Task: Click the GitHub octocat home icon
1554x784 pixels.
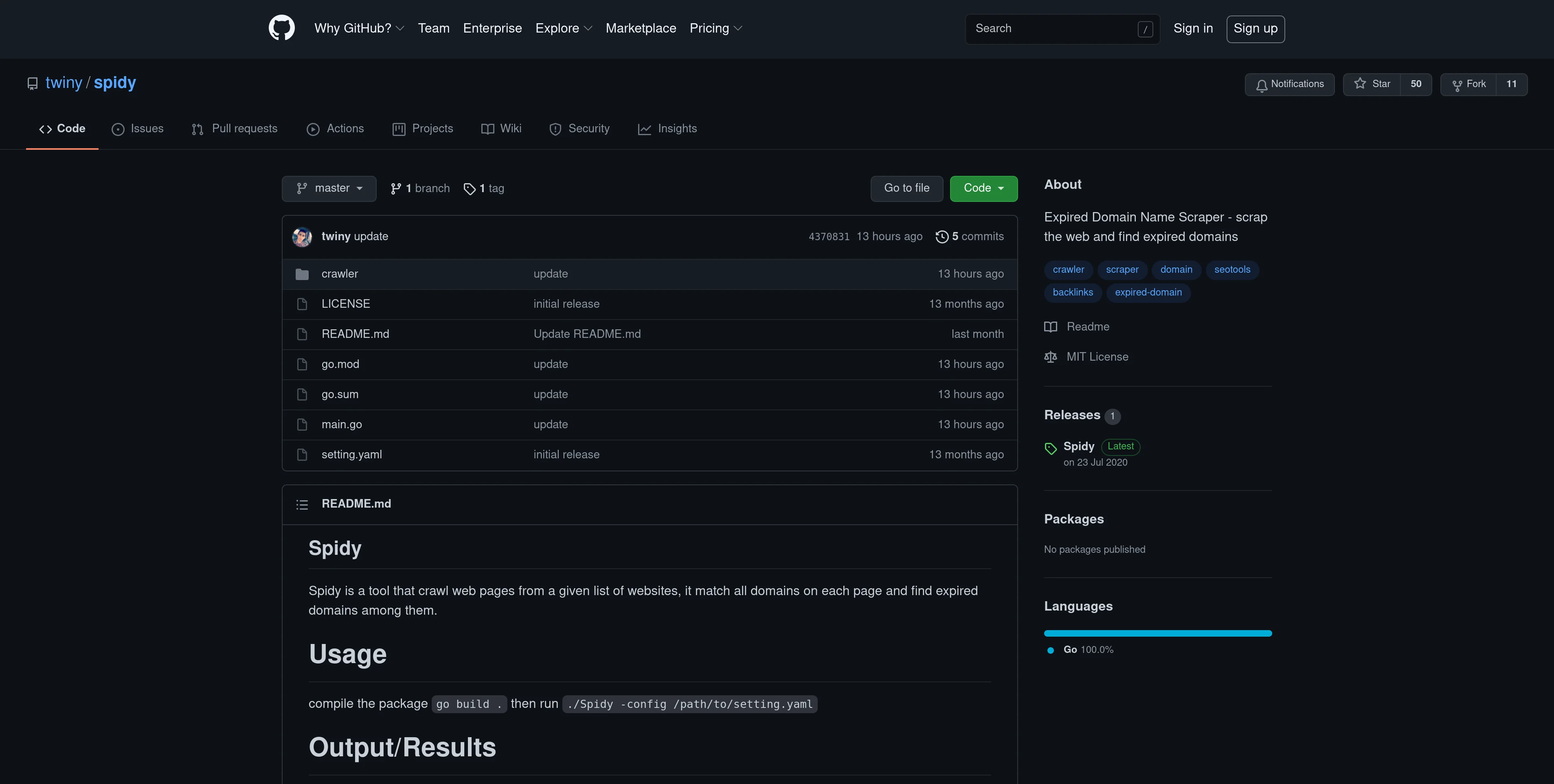Action: pos(281,27)
